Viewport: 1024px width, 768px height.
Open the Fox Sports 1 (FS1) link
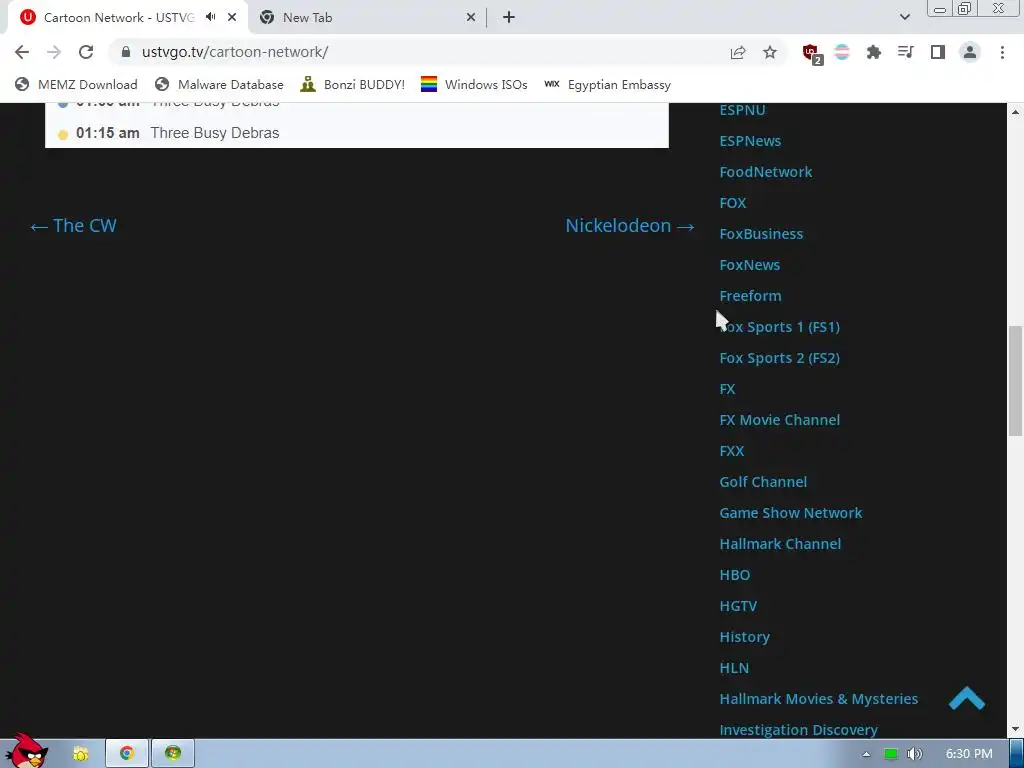click(x=779, y=327)
